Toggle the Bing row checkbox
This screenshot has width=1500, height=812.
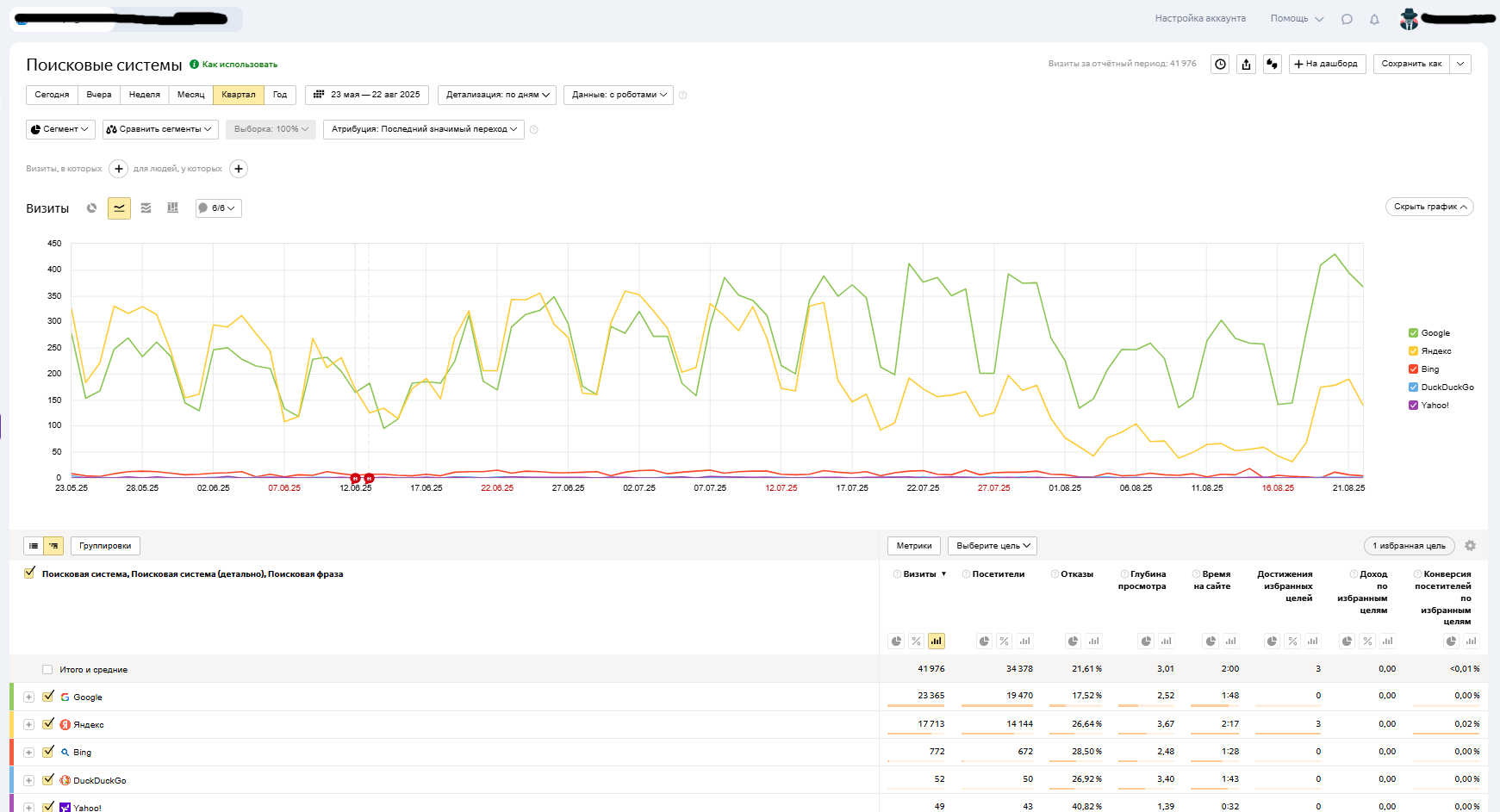[x=48, y=752]
